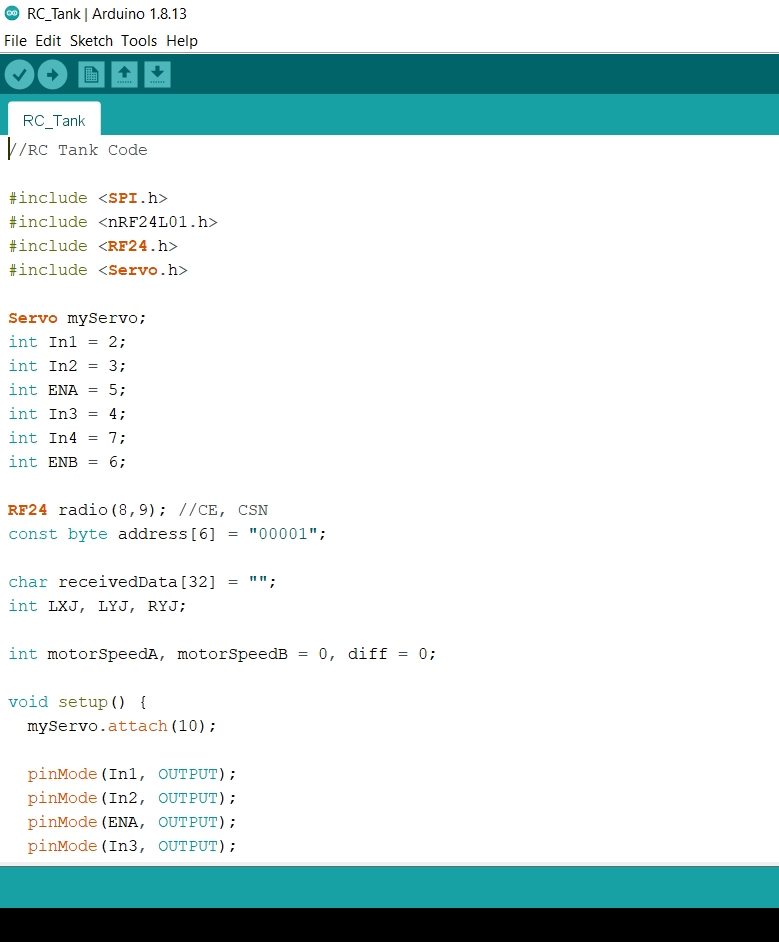
Task: Click the teal status message bar above the console
Action: point(389,887)
